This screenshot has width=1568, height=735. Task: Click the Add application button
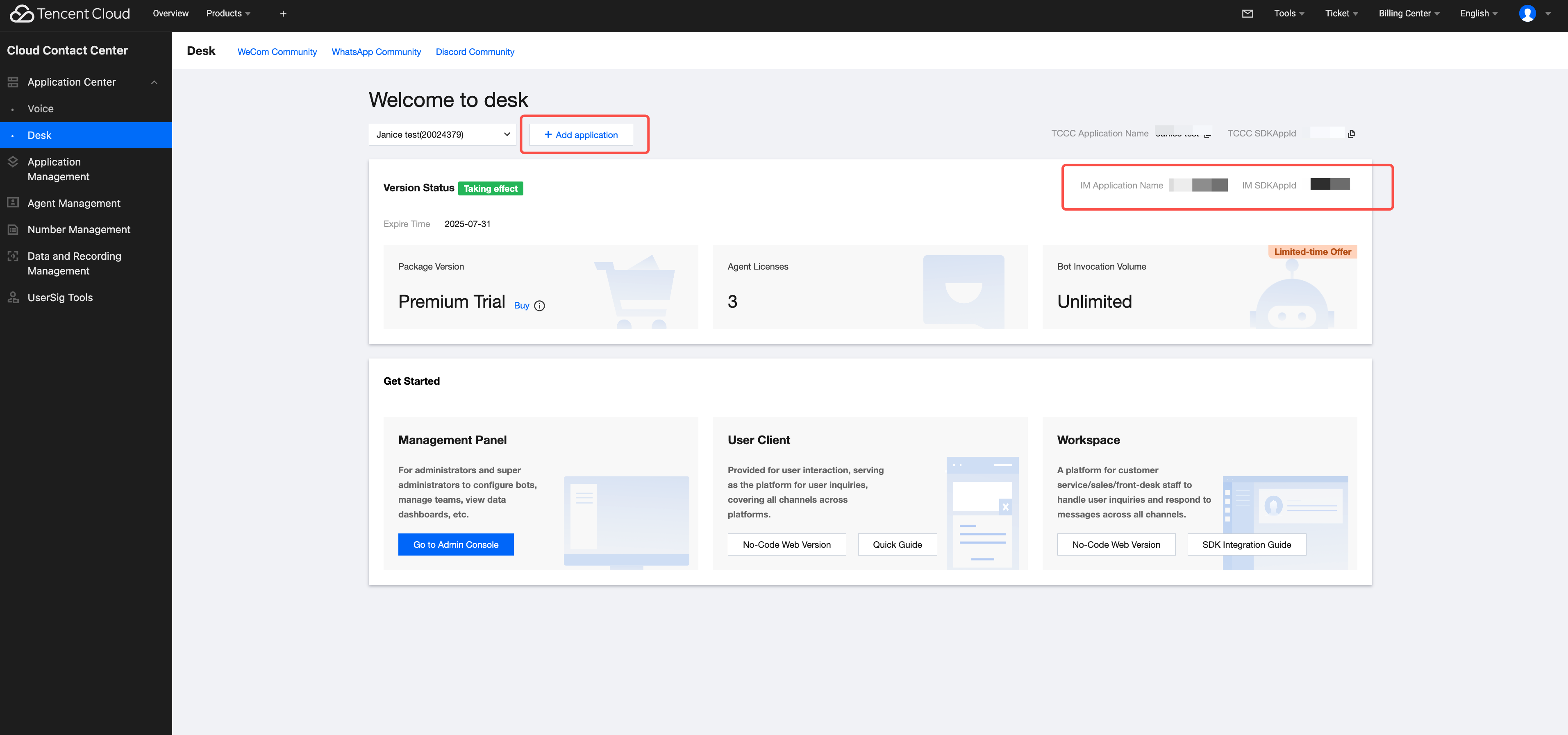pos(581,135)
